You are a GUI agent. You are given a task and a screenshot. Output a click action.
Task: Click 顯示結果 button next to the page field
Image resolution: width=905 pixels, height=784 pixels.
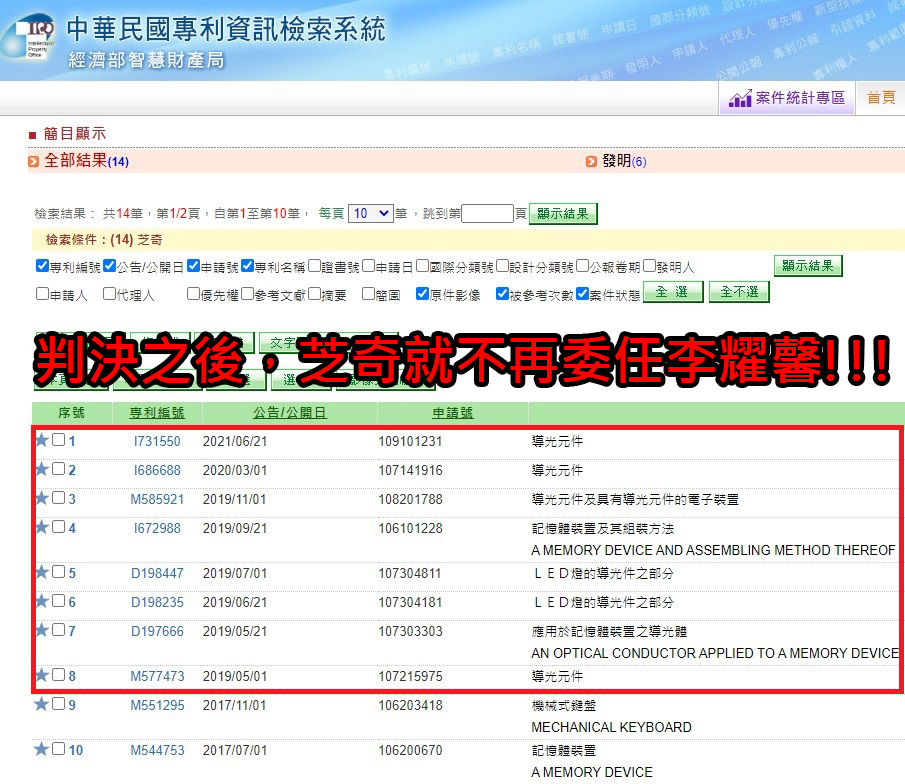pos(563,214)
